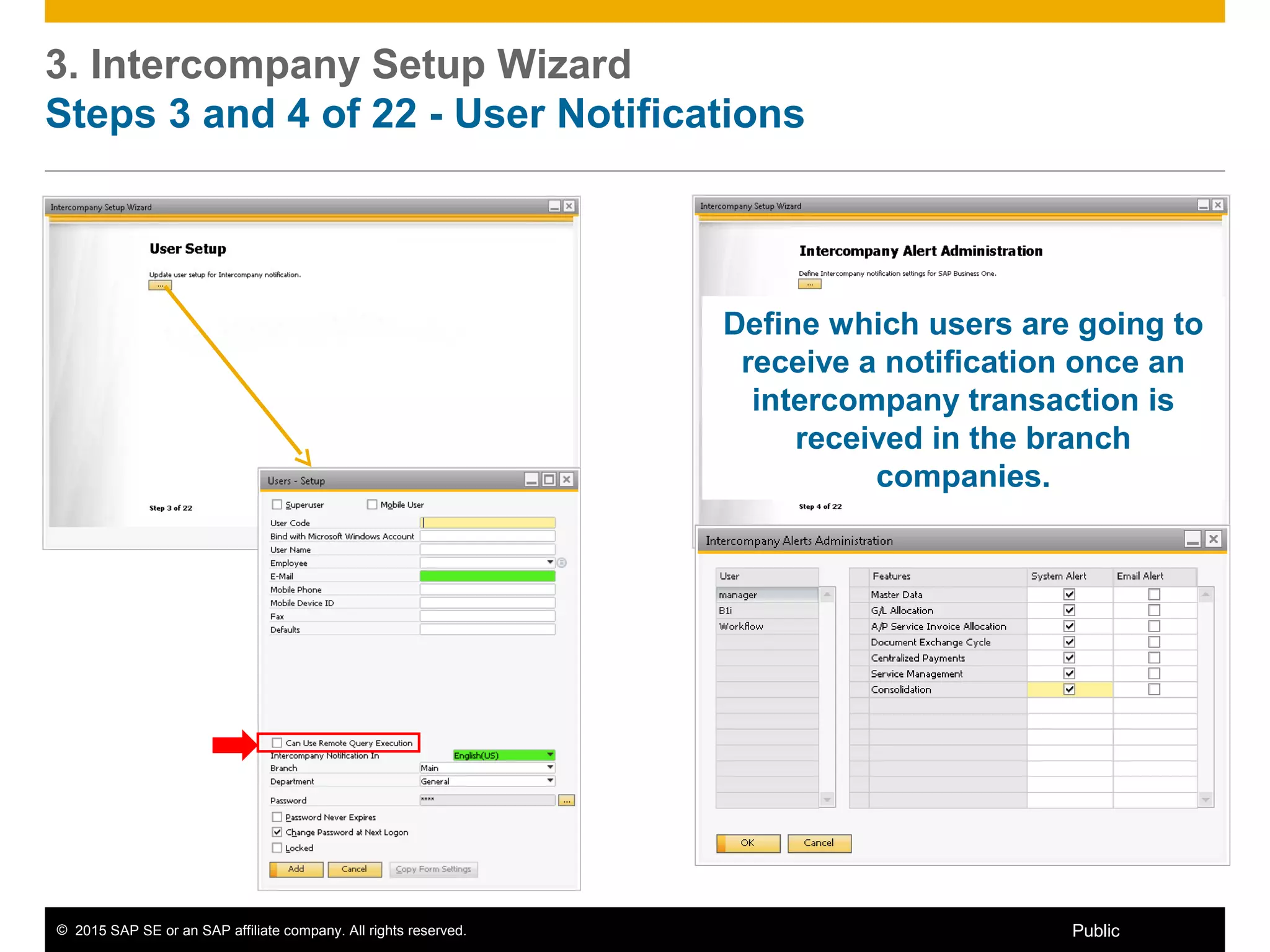Click the Add button
This screenshot has height=952, width=1270.
(x=296, y=869)
